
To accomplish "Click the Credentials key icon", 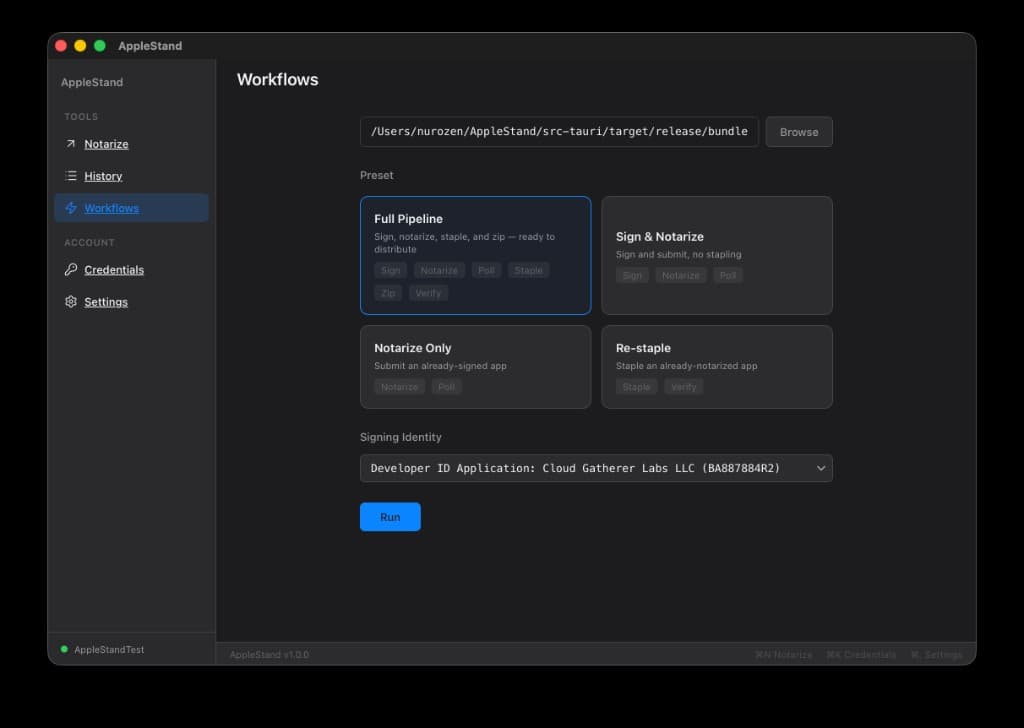I will pos(69,269).
